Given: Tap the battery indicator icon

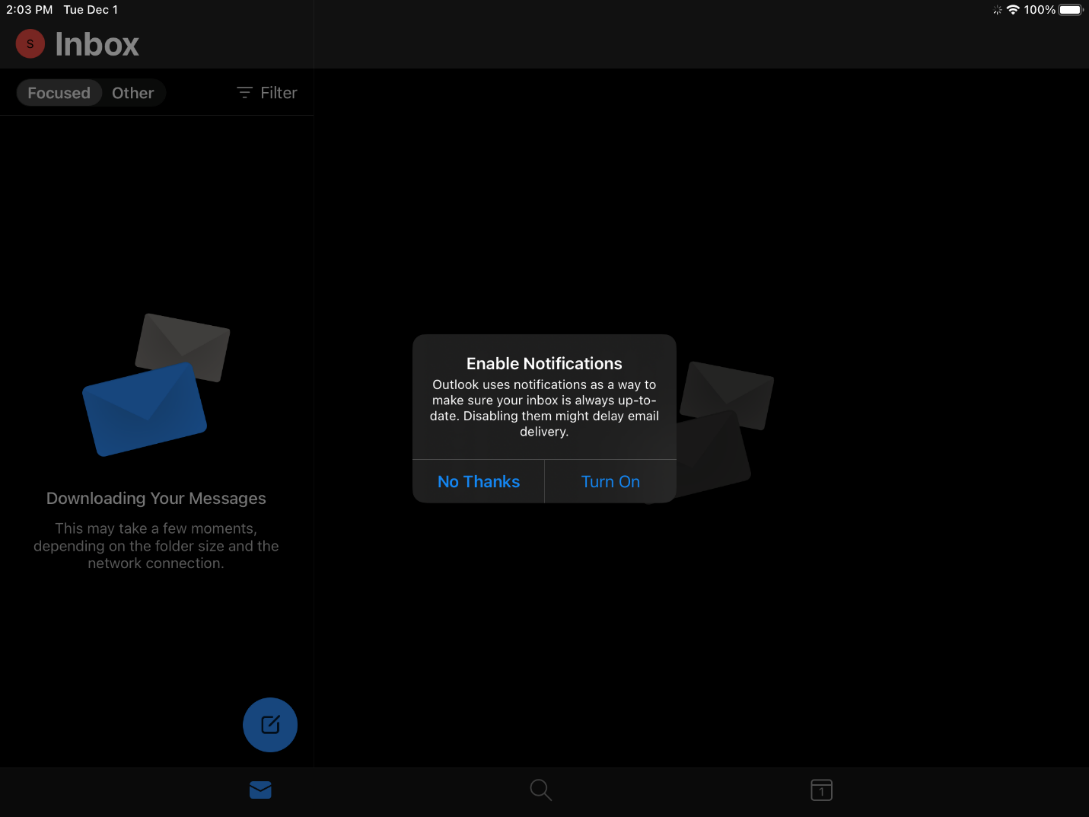Looking at the screenshot, I should tap(1071, 10).
